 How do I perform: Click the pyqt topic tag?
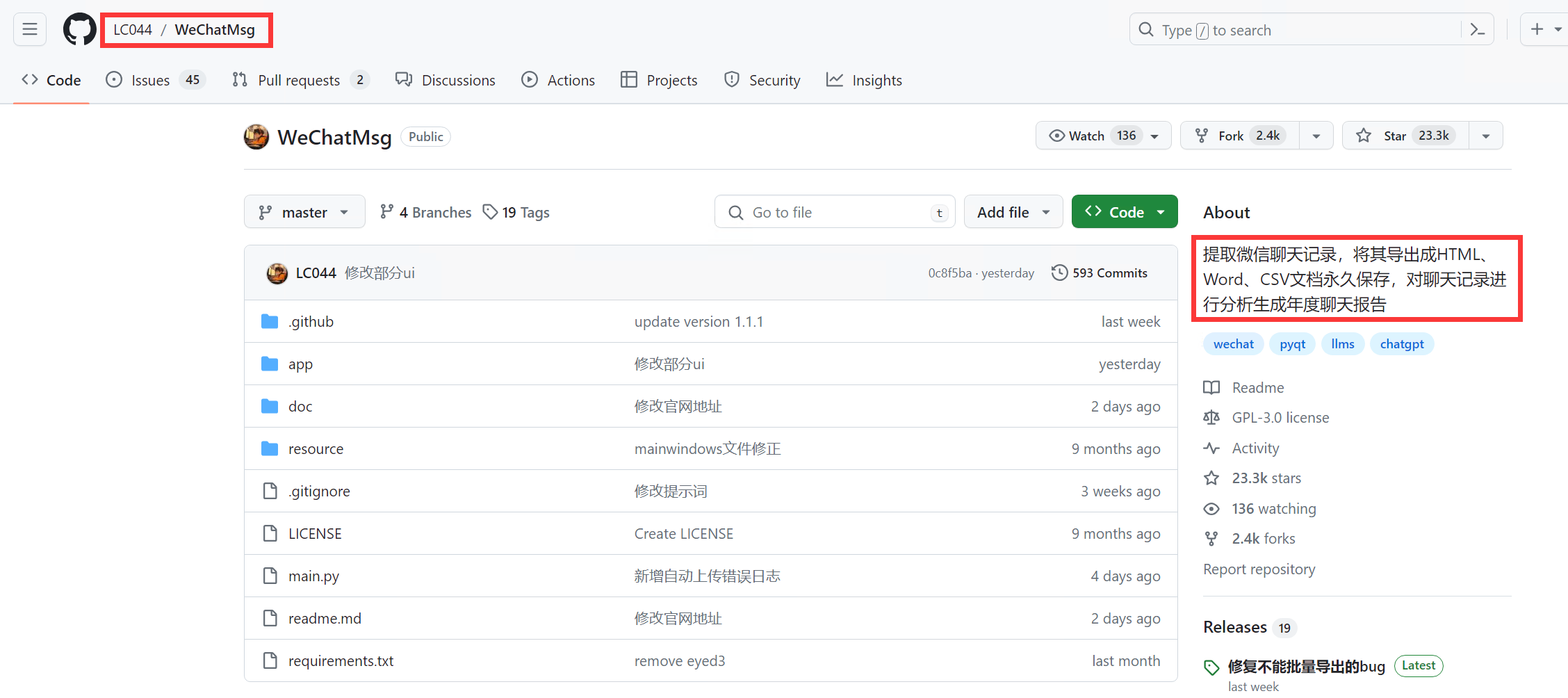click(1293, 344)
